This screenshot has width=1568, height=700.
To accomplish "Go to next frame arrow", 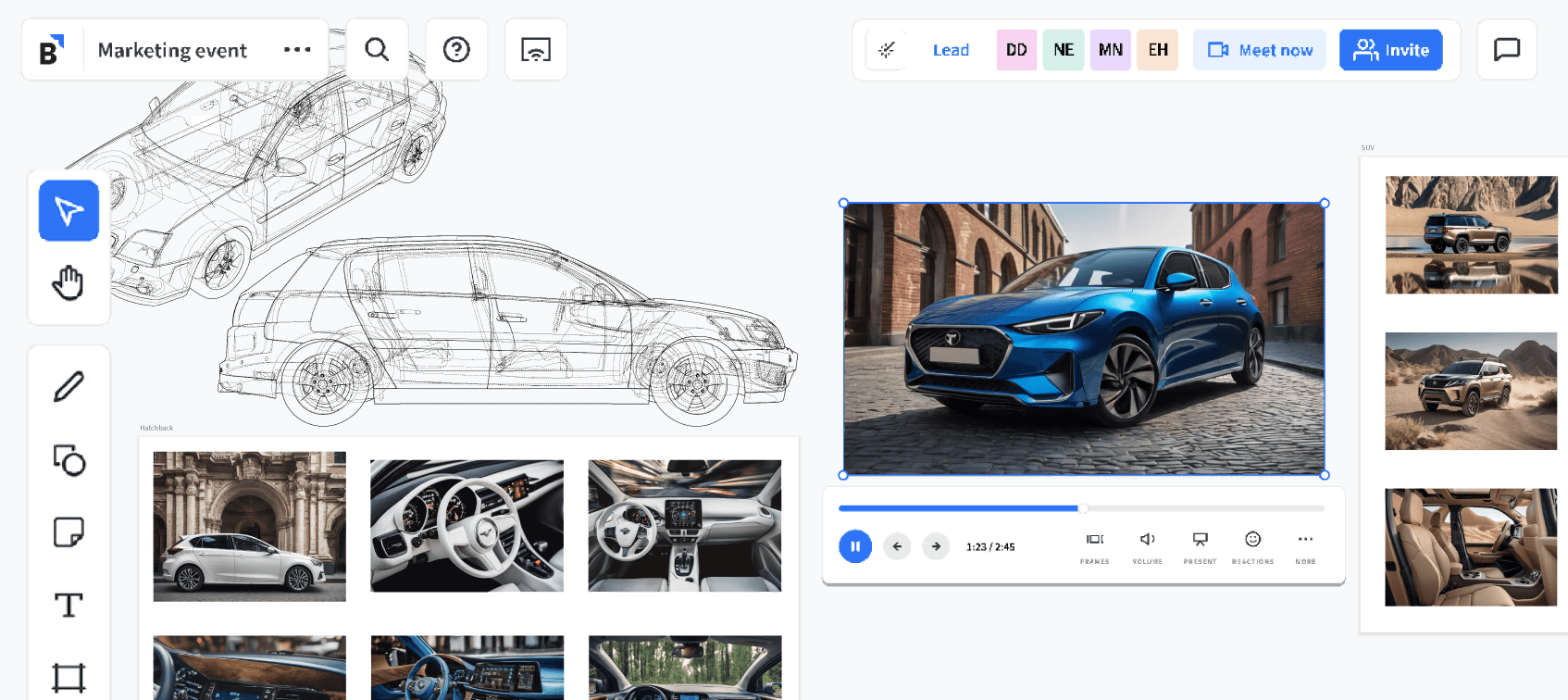I will 936,546.
